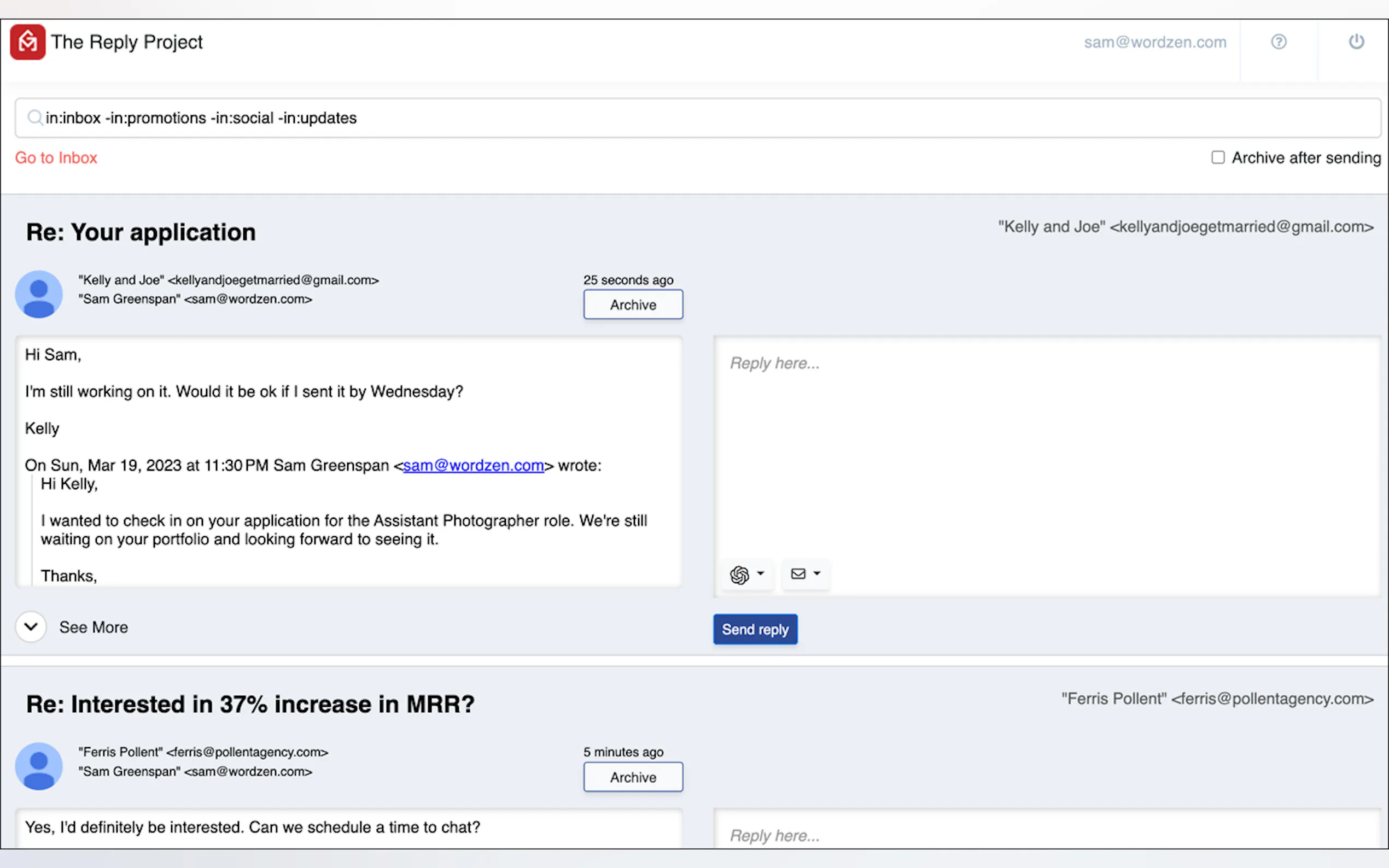Click the reply box for Kelly's email
Screen dimensions: 1389x868
(x=1045, y=448)
